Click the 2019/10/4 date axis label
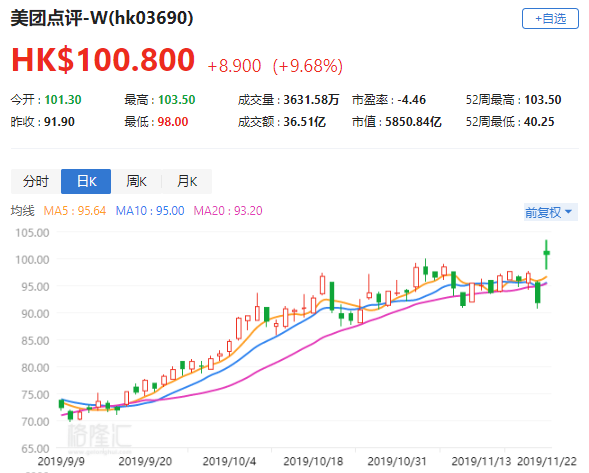Screen dimensions: 589x473 coord(229,461)
